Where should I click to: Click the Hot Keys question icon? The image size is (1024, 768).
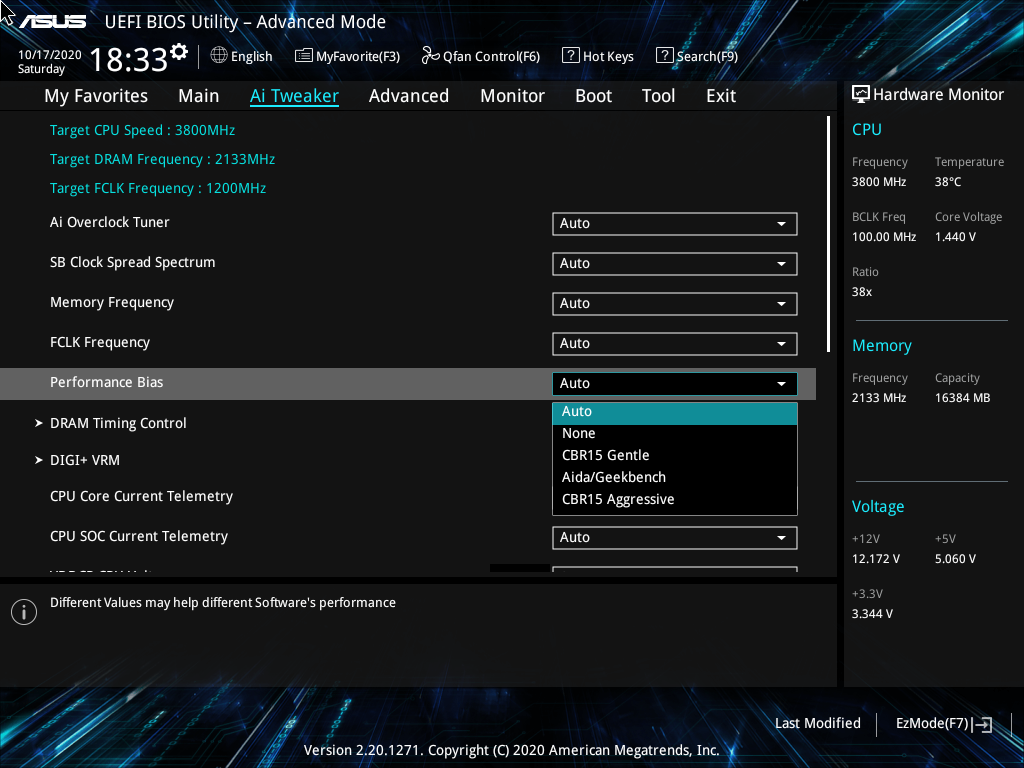point(570,56)
